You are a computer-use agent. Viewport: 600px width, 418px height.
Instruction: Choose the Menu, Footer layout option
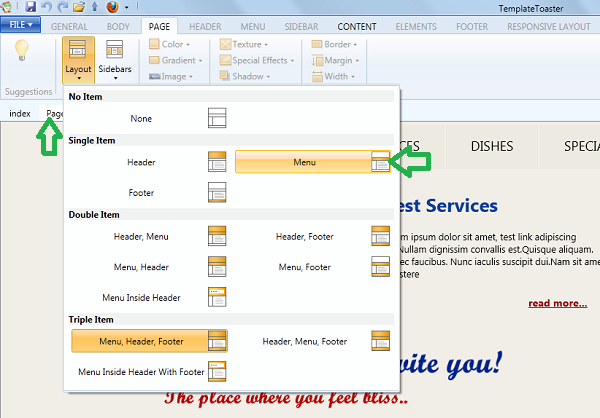380,267
